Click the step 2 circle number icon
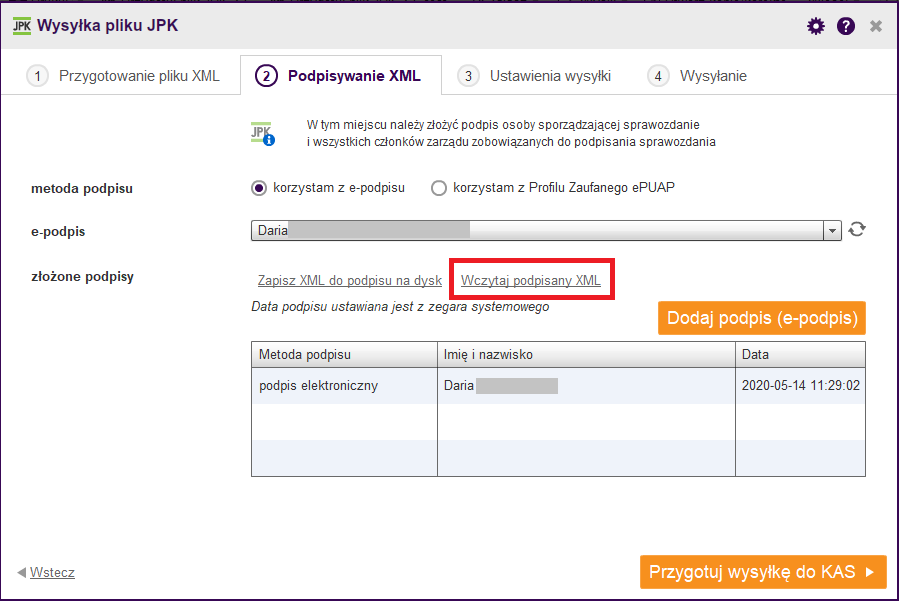 tap(266, 76)
